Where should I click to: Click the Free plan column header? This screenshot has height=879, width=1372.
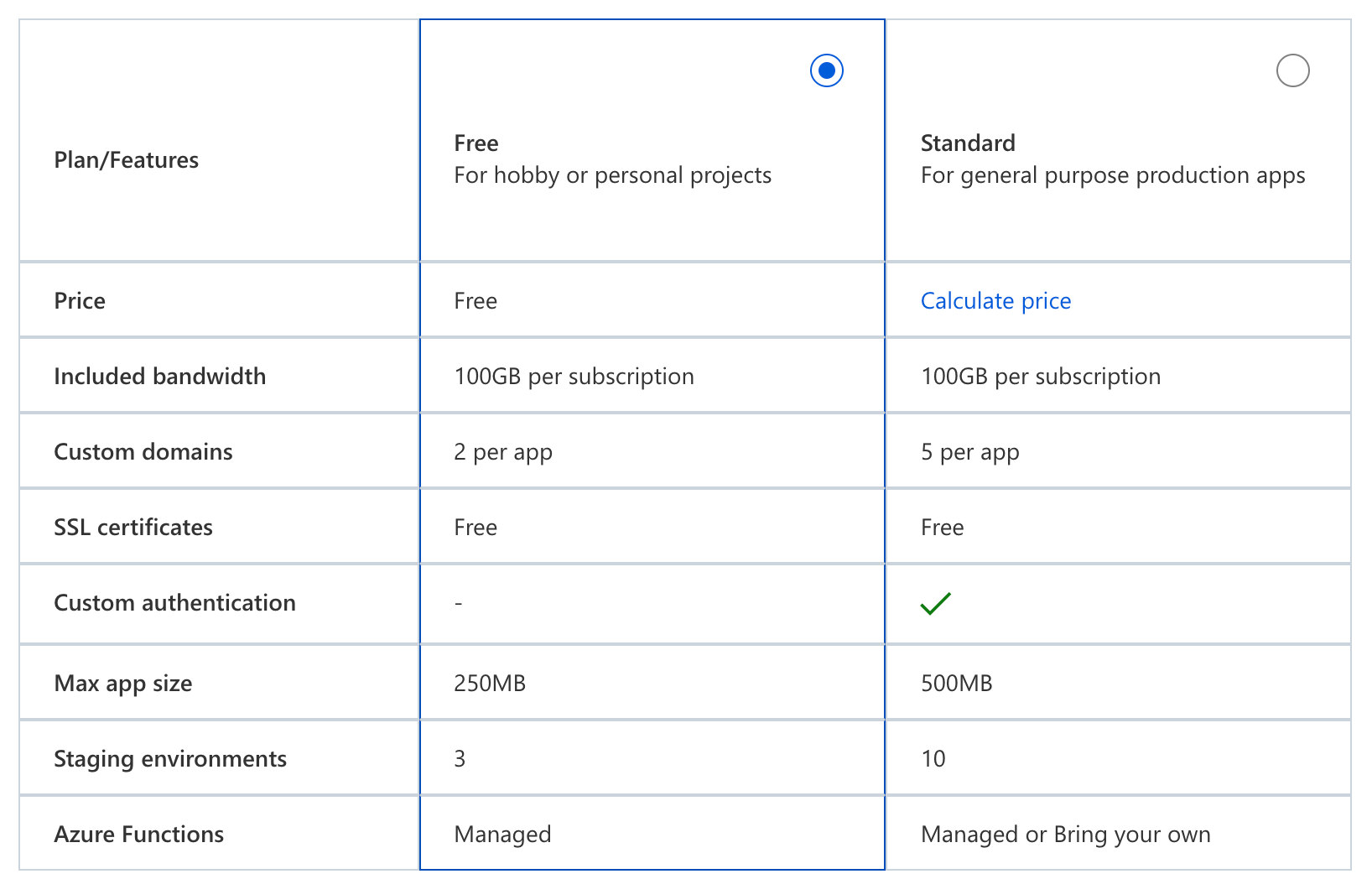click(x=476, y=143)
